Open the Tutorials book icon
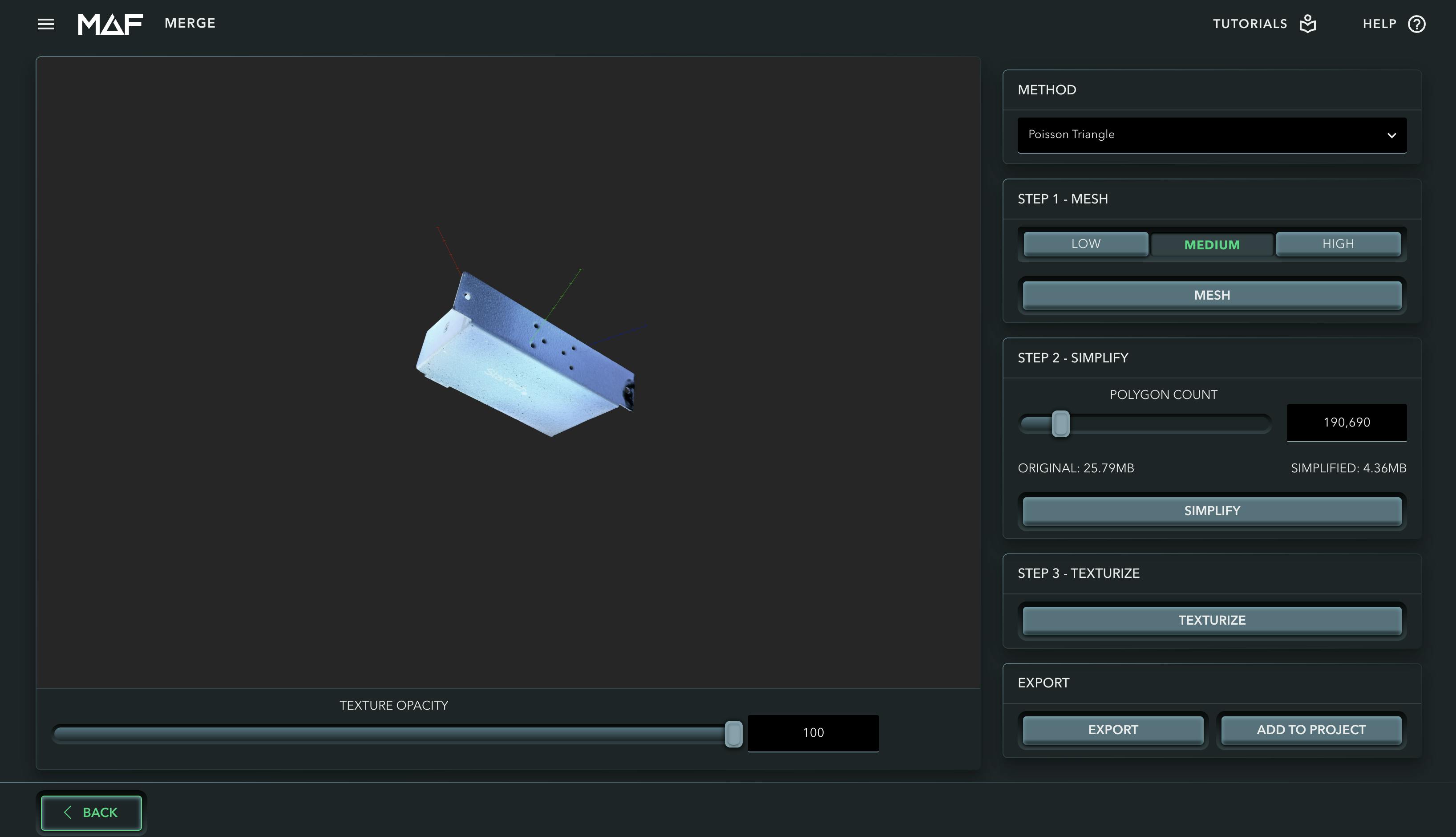Viewport: 1456px width, 837px height. 1308,24
